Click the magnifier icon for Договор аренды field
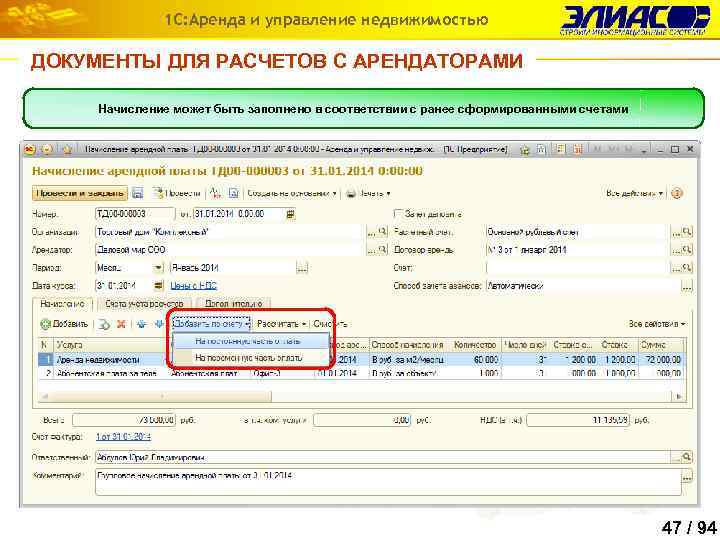 tap(687, 250)
